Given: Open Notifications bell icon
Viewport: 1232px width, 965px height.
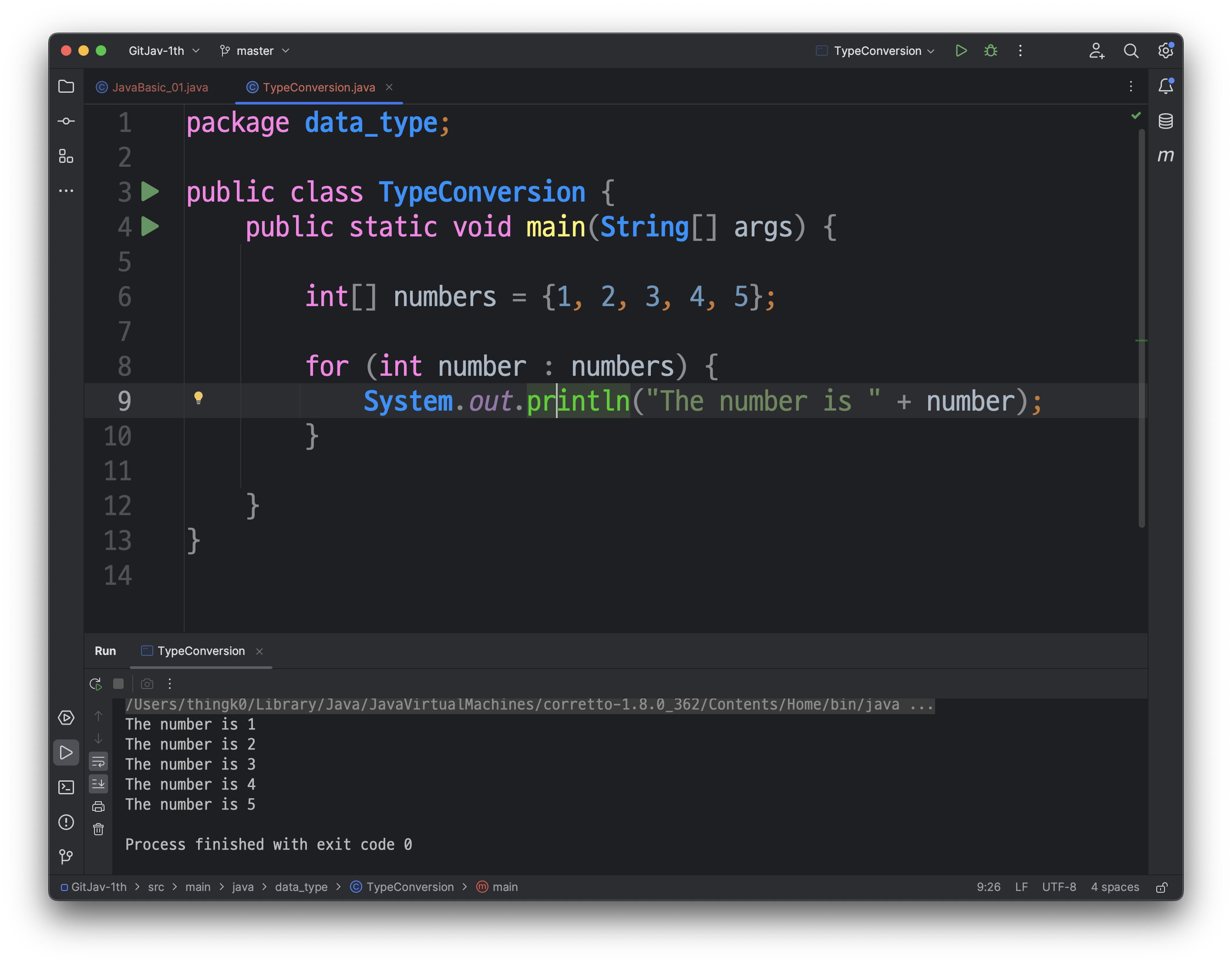Looking at the screenshot, I should 1165,87.
